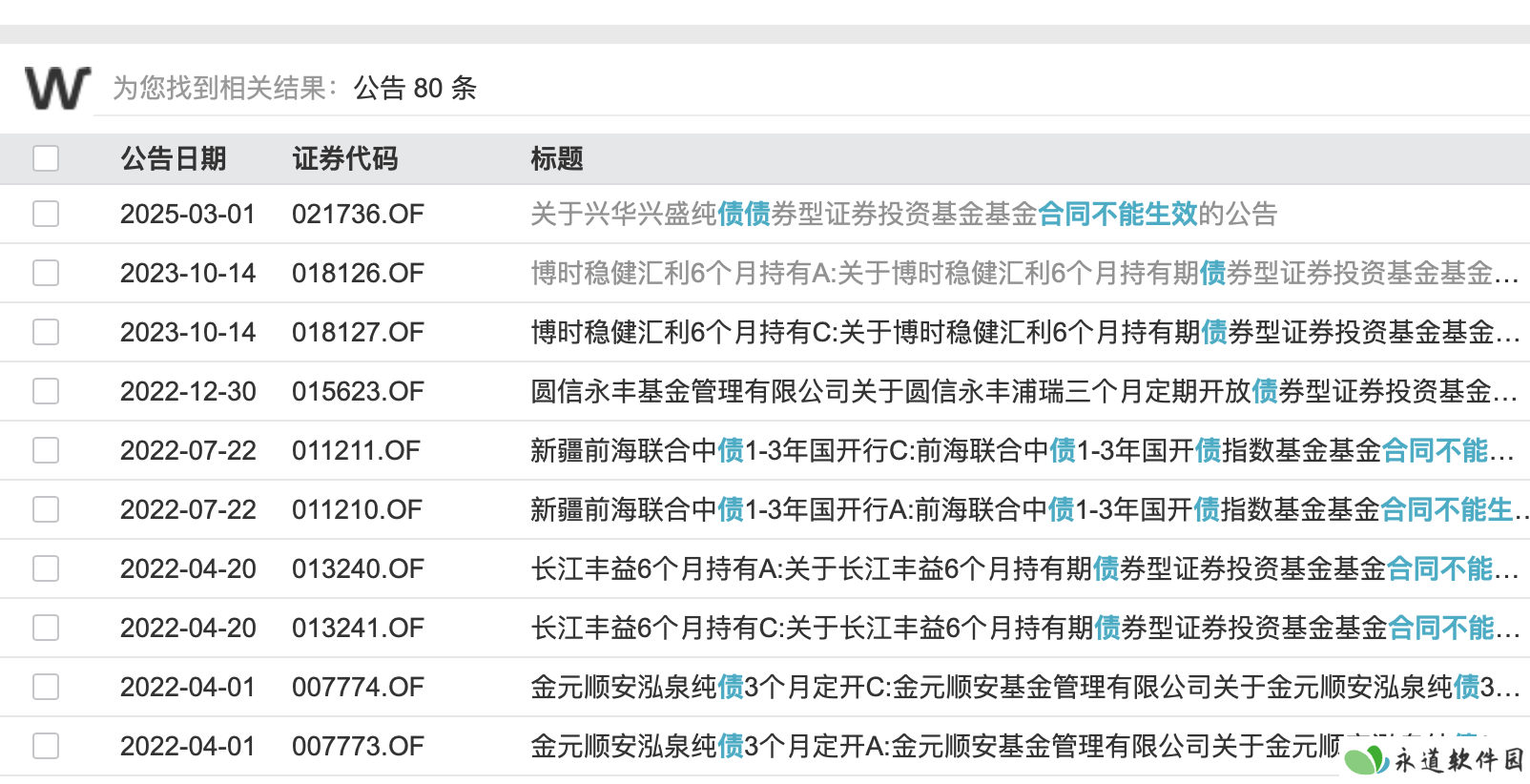The image size is (1530, 784).
Task: Check the box for row 011211.OF
Action: 46,450
